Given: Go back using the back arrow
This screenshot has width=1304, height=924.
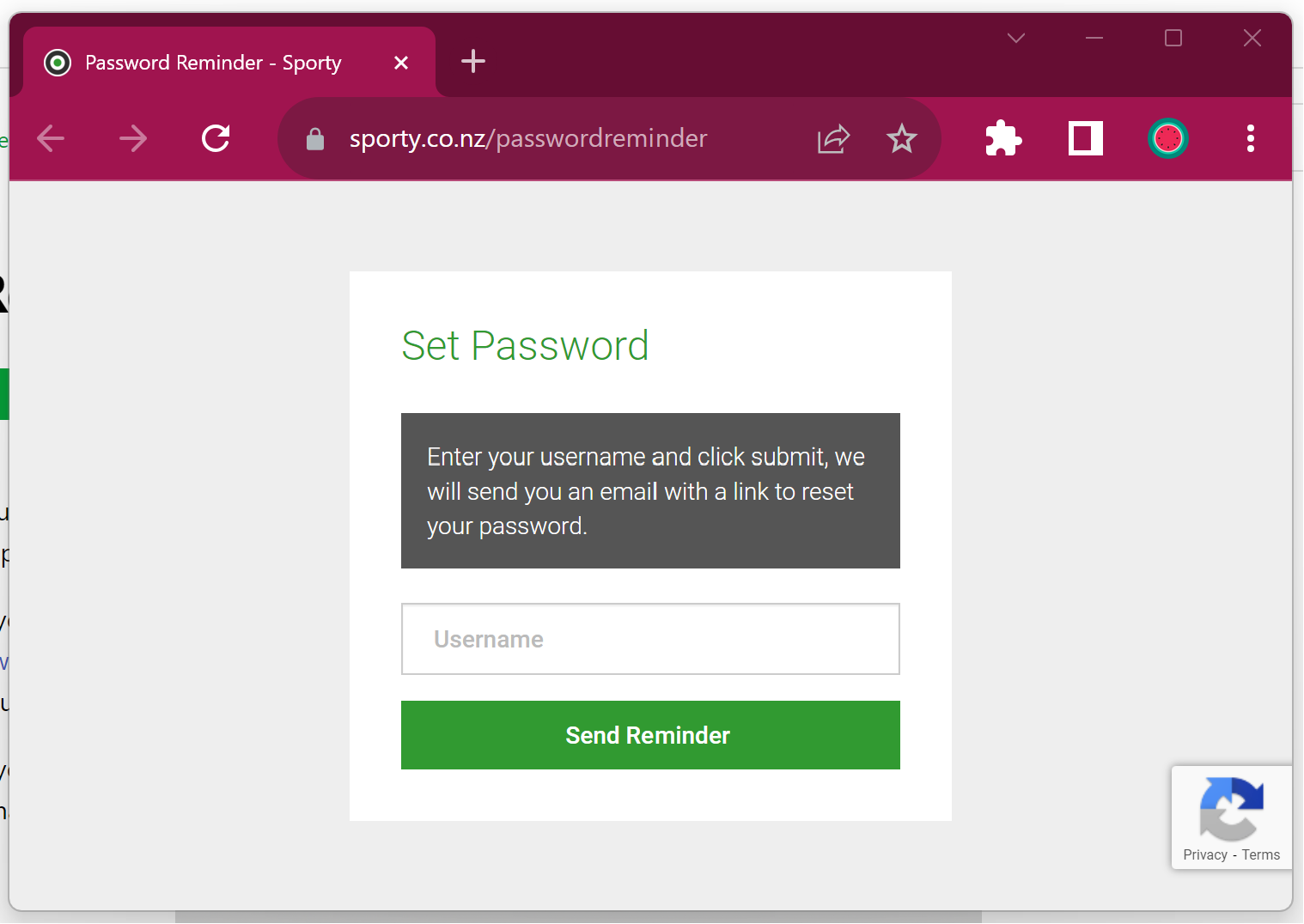Looking at the screenshot, I should (51, 138).
